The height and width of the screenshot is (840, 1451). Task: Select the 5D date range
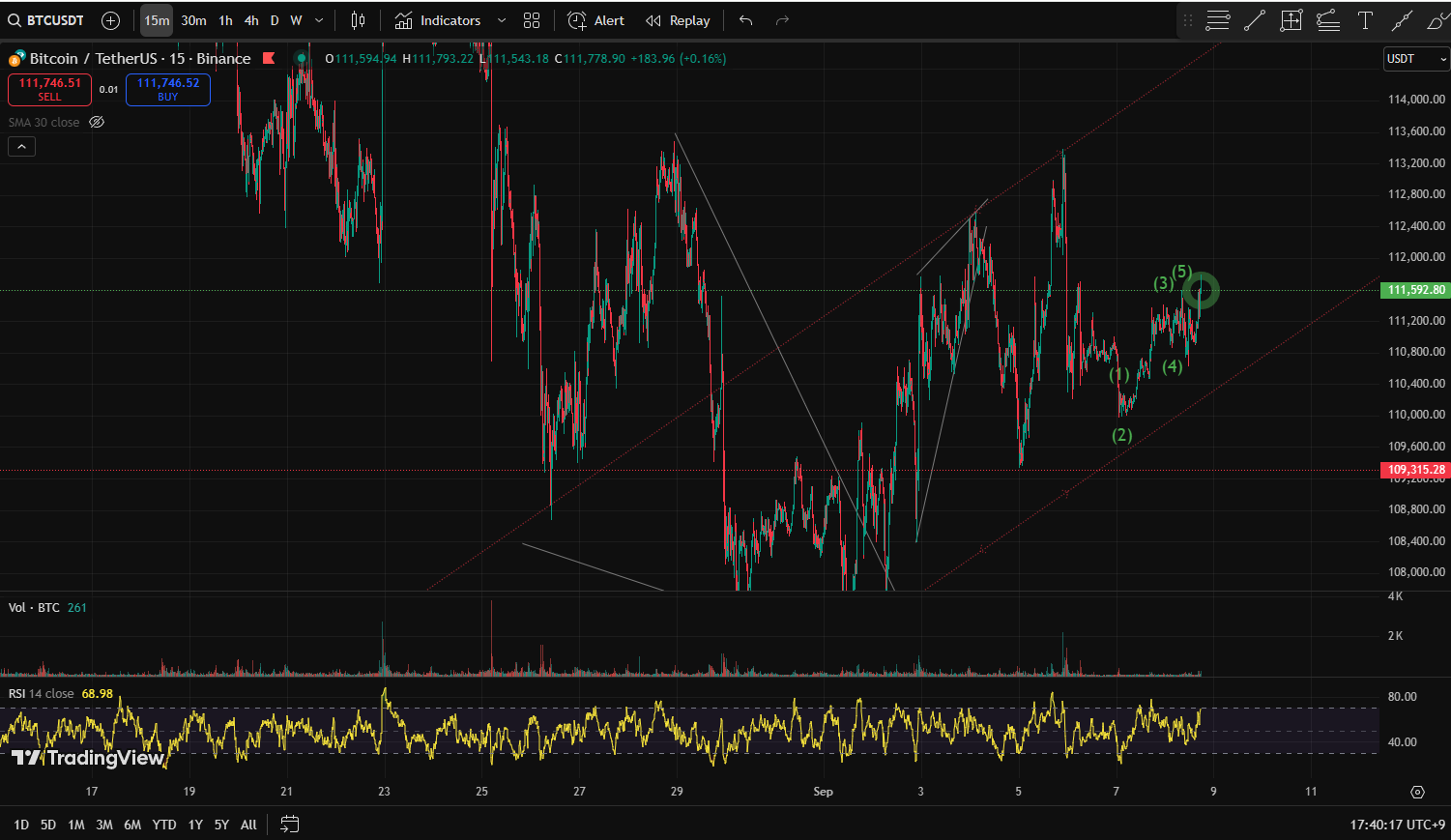(x=48, y=825)
